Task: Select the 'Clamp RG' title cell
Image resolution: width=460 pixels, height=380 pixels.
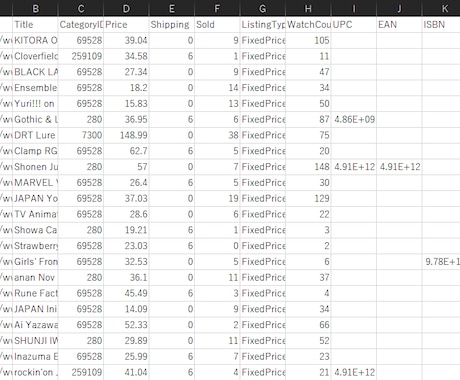Action: pos(35,151)
